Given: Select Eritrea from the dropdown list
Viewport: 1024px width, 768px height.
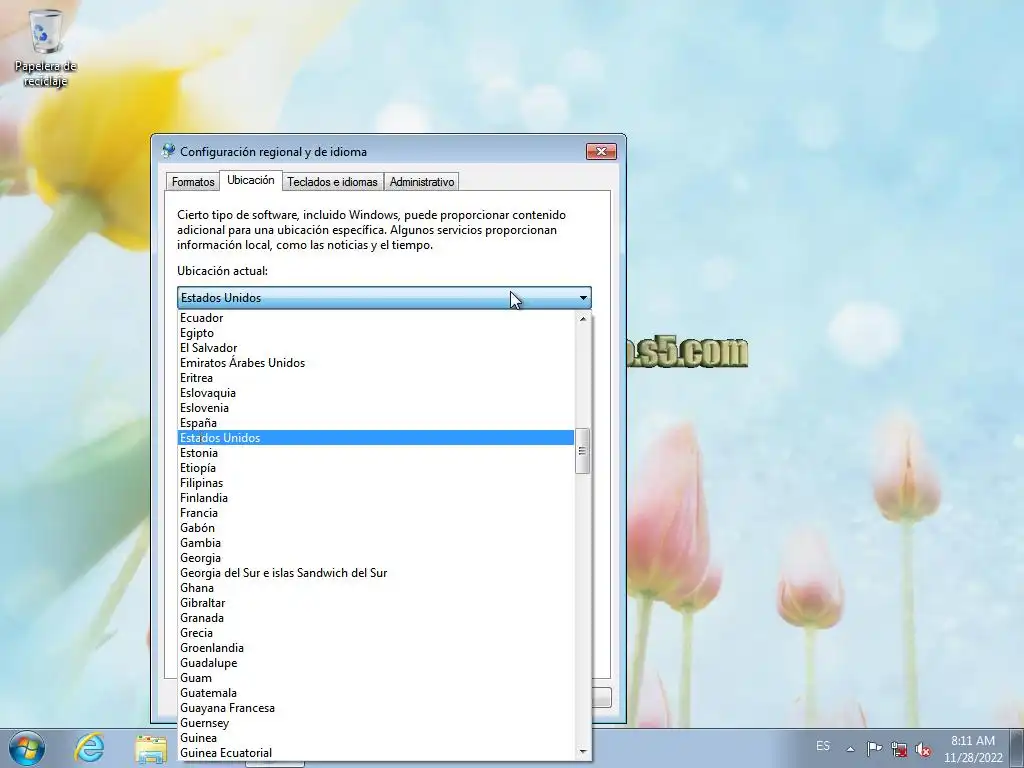Looking at the screenshot, I should tap(376, 378).
